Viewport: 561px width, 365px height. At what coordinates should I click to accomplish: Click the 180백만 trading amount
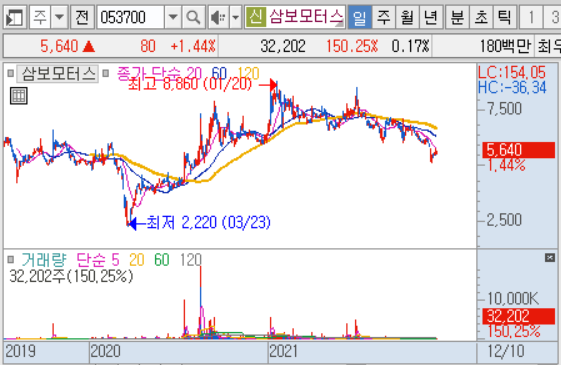[x=505, y=46]
